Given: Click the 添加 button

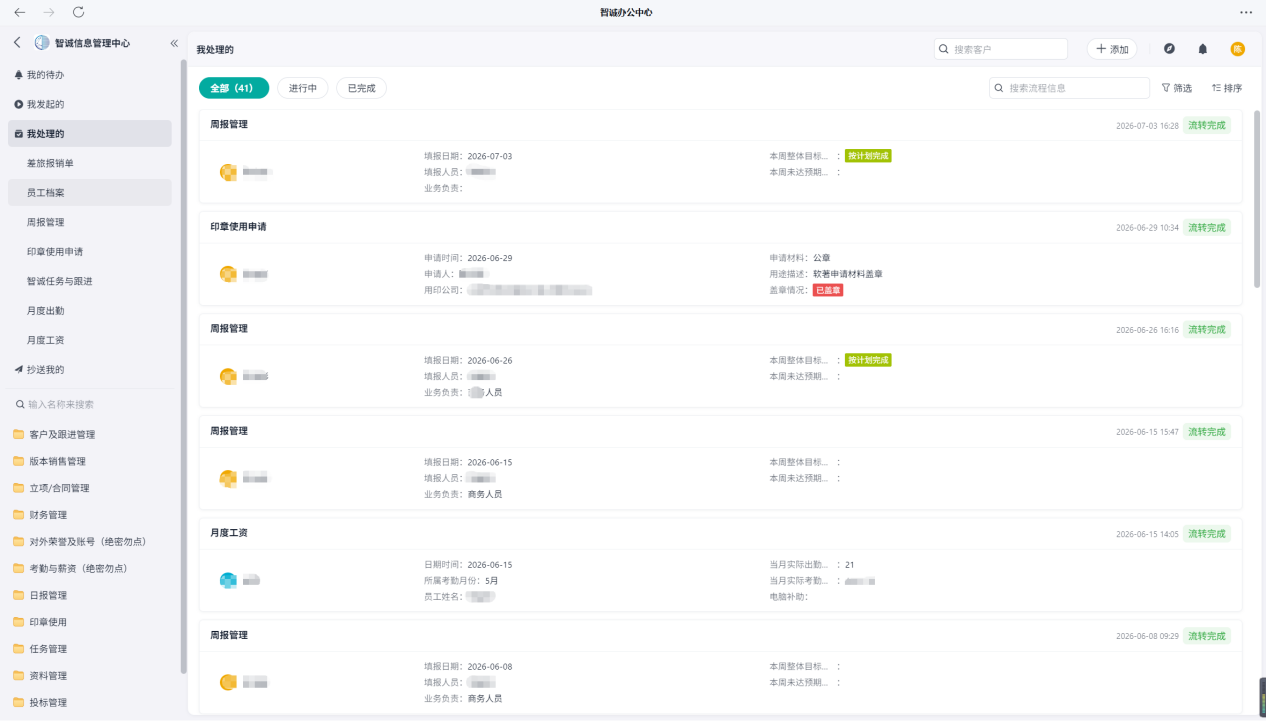Looking at the screenshot, I should (x=1112, y=49).
